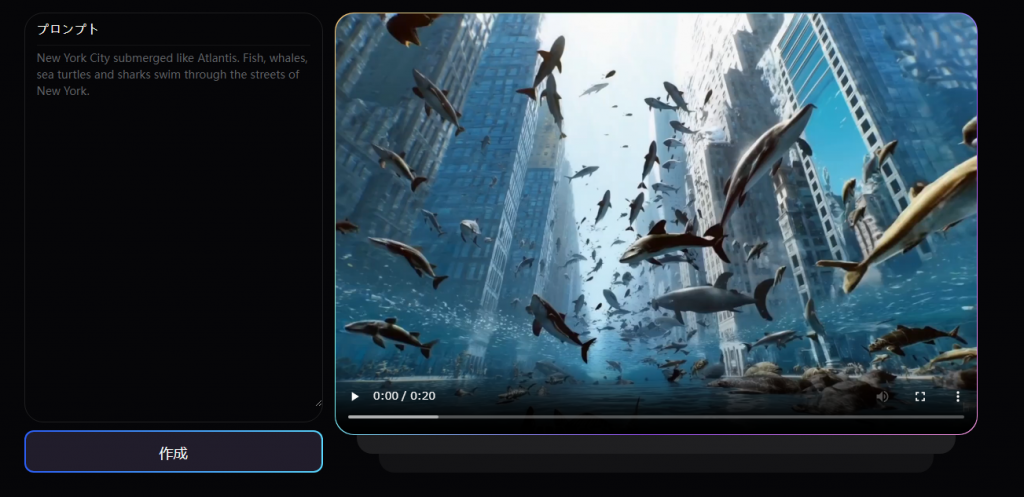The width and height of the screenshot is (1024, 497).
Task: Click the empty area inside the prompt box
Action: pos(173,280)
